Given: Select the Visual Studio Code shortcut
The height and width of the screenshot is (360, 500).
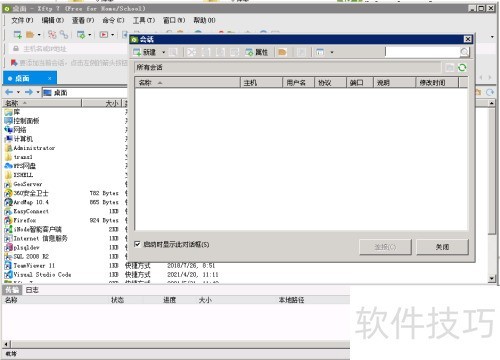Looking at the screenshot, I should pos(38,275).
